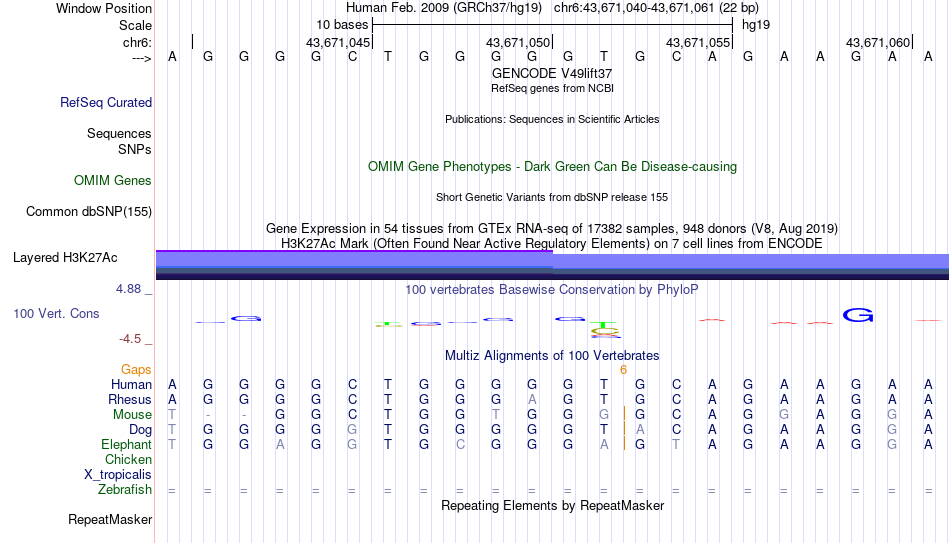
Task: Click the 4.88 PhyloP upper limit
Action: [x=128, y=289]
